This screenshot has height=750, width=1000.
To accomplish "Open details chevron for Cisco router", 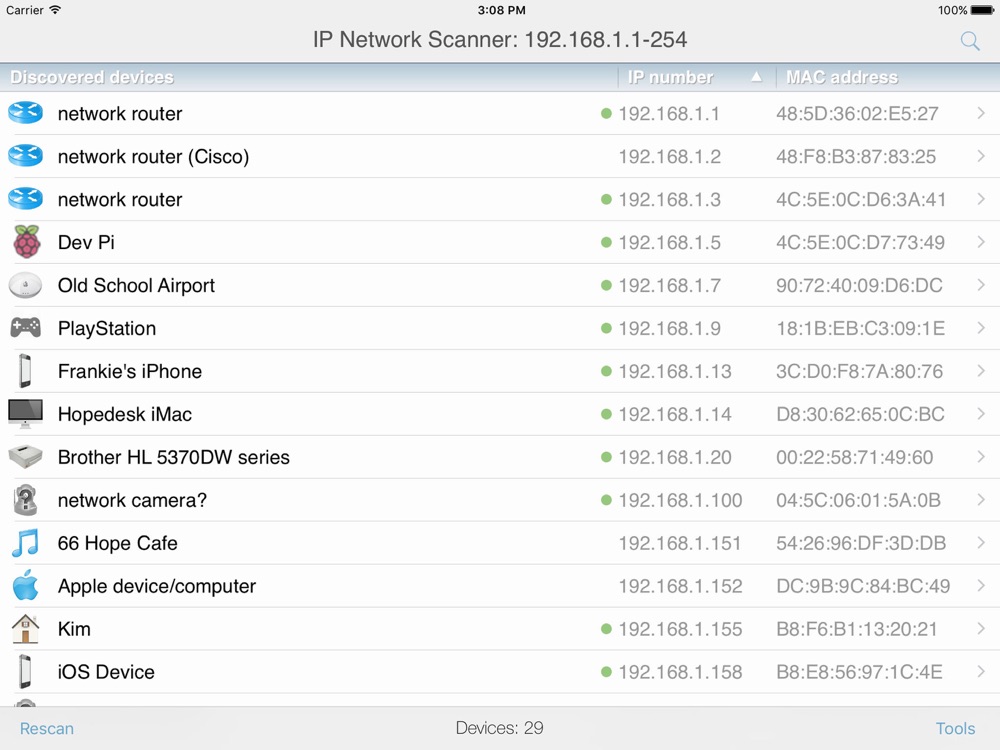I will point(981,156).
